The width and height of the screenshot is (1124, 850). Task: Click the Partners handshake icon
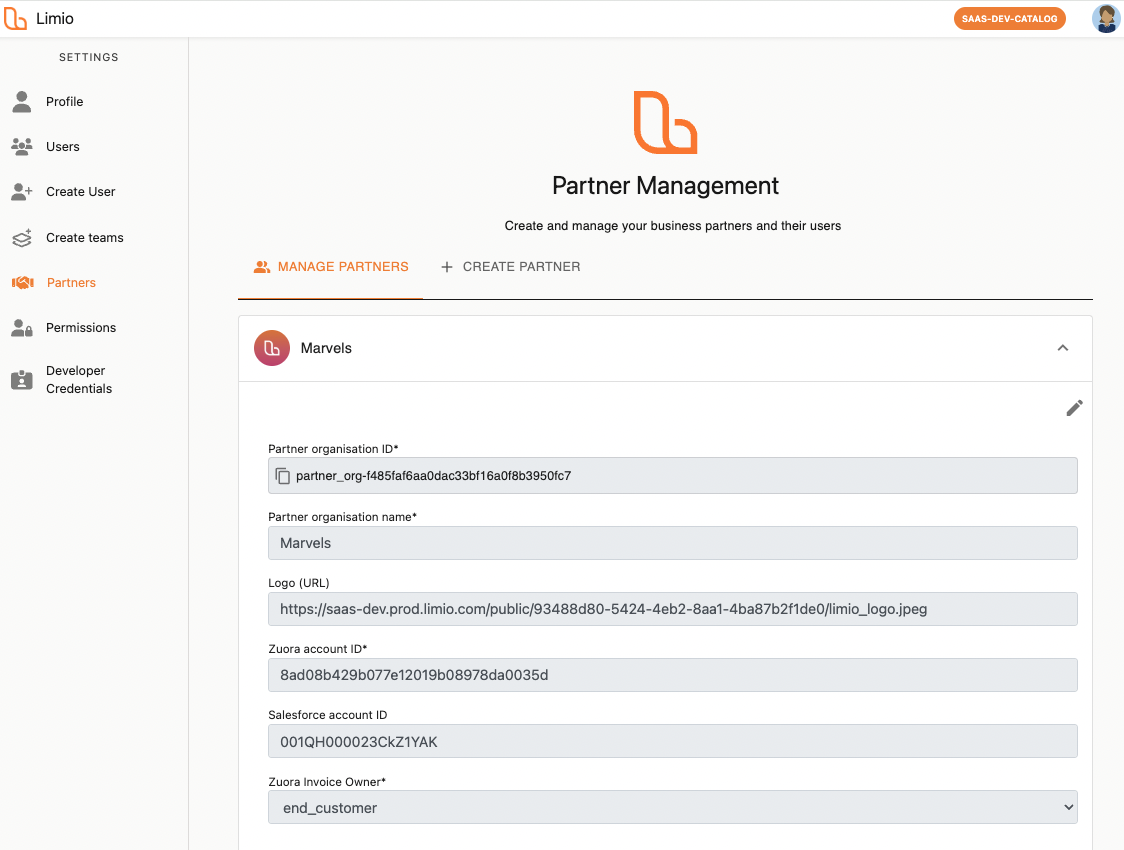(x=22, y=282)
